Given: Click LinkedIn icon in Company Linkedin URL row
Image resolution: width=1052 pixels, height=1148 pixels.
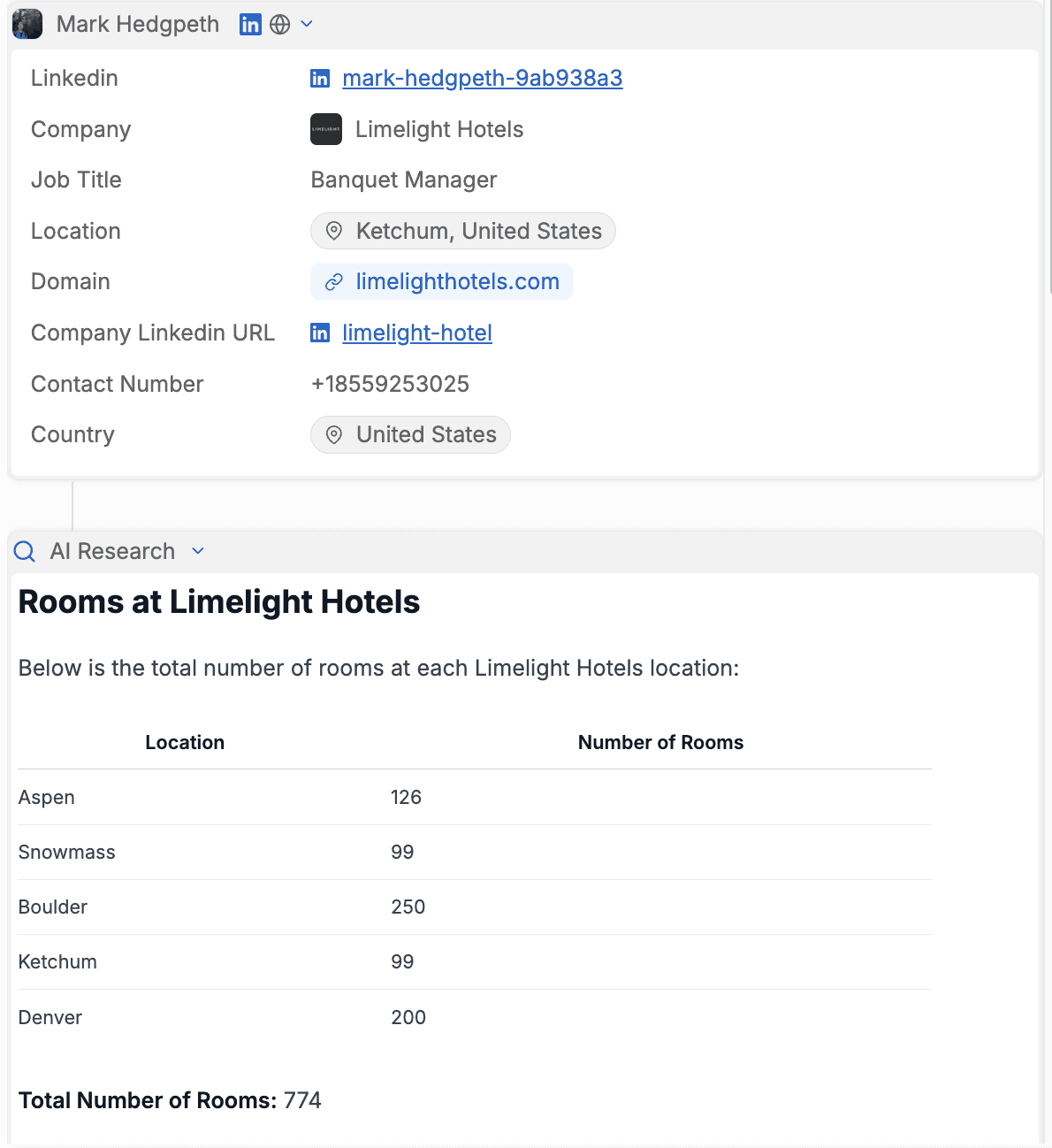Looking at the screenshot, I should point(320,333).
